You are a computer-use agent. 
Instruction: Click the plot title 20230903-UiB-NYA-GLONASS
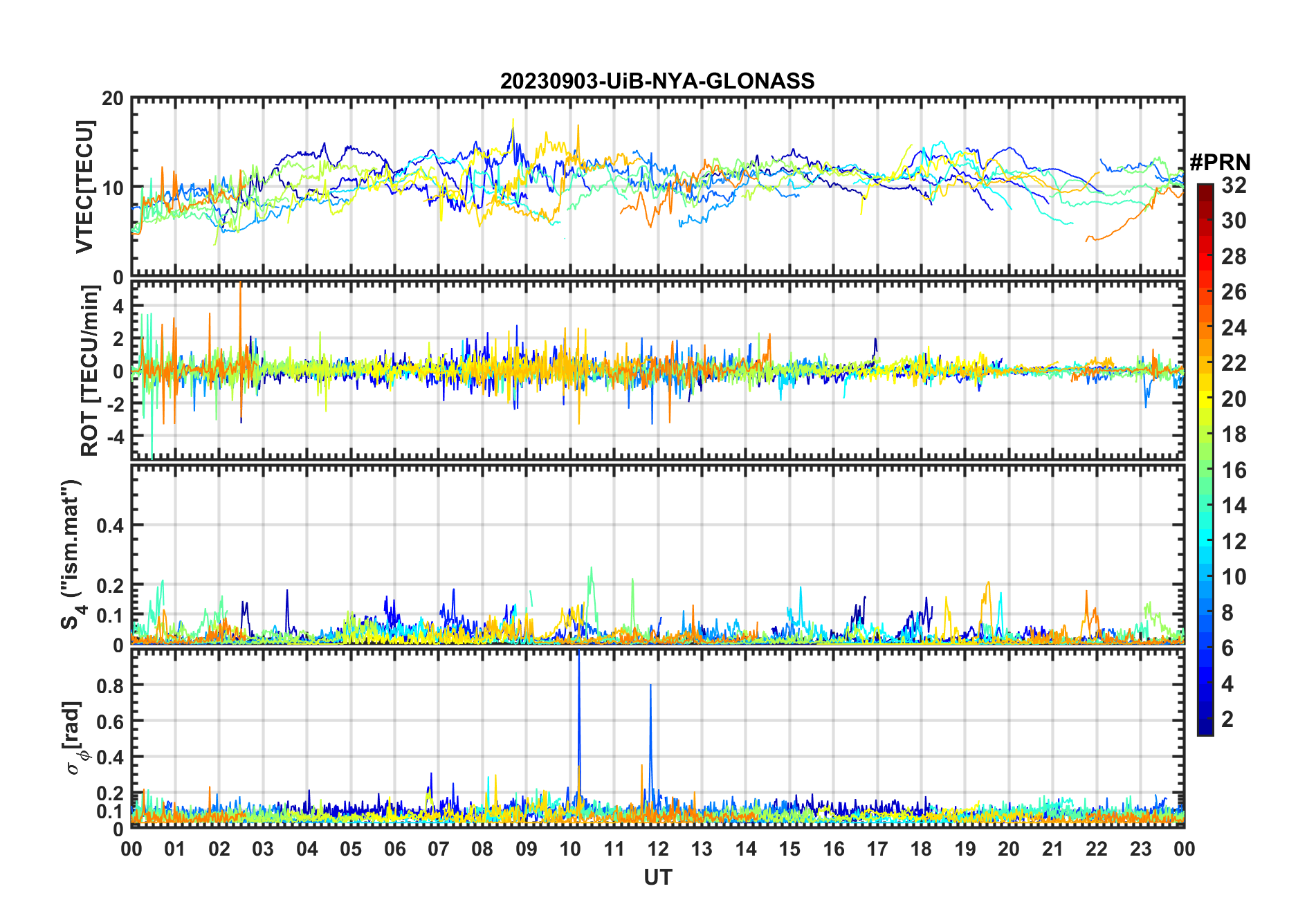(x=657, y=81)
